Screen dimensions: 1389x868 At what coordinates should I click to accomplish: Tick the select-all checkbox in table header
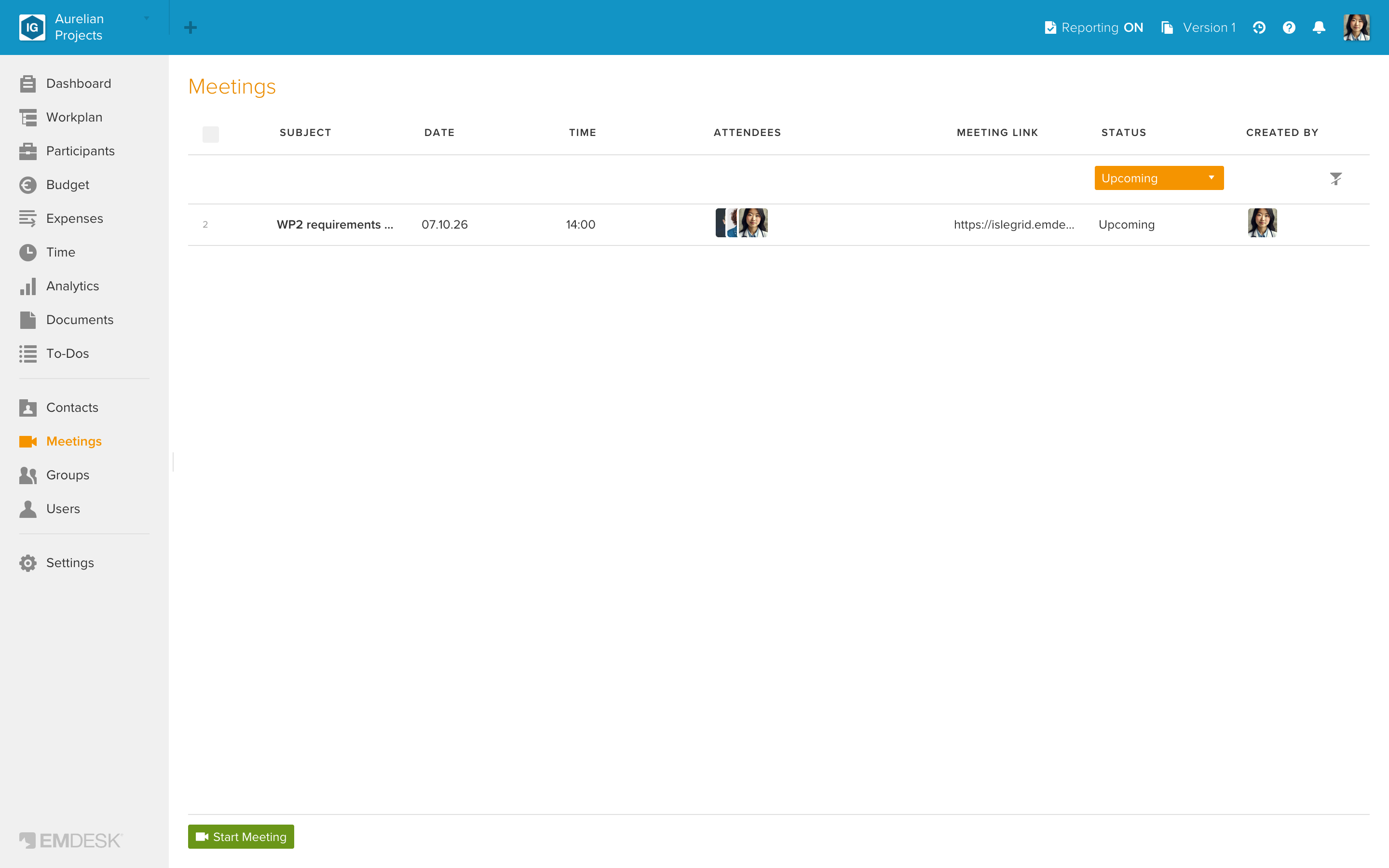211,135
